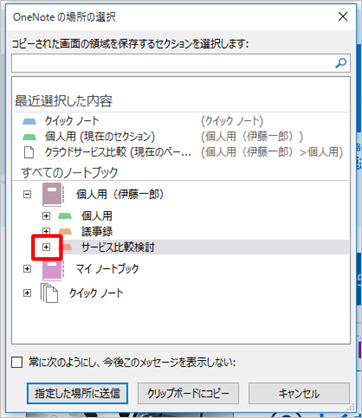Image resolution: width=362 pixels, height=418 pixels.
Task: Click the orange 議事録 section icon
Action: [65, 231]
